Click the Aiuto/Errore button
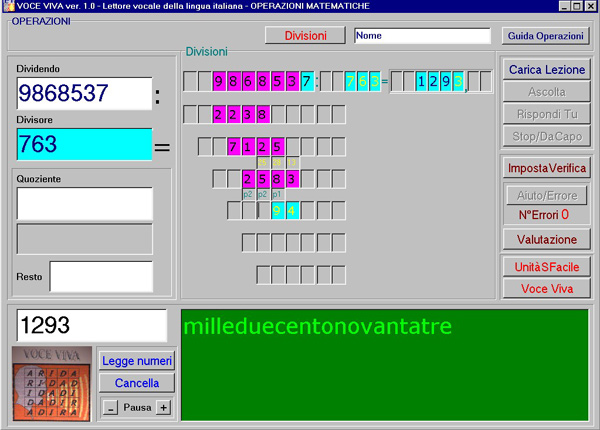 [x=546, y=195]
